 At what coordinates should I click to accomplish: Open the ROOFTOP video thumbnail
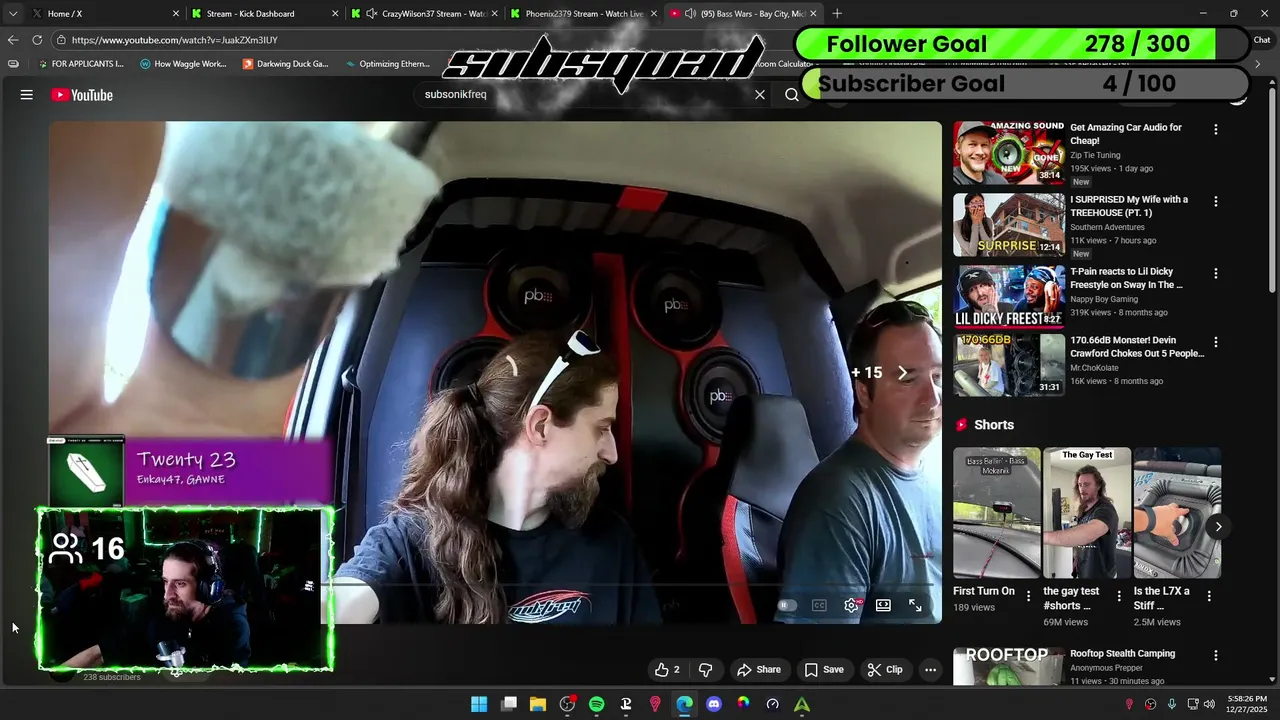(x=1008, y=666)
